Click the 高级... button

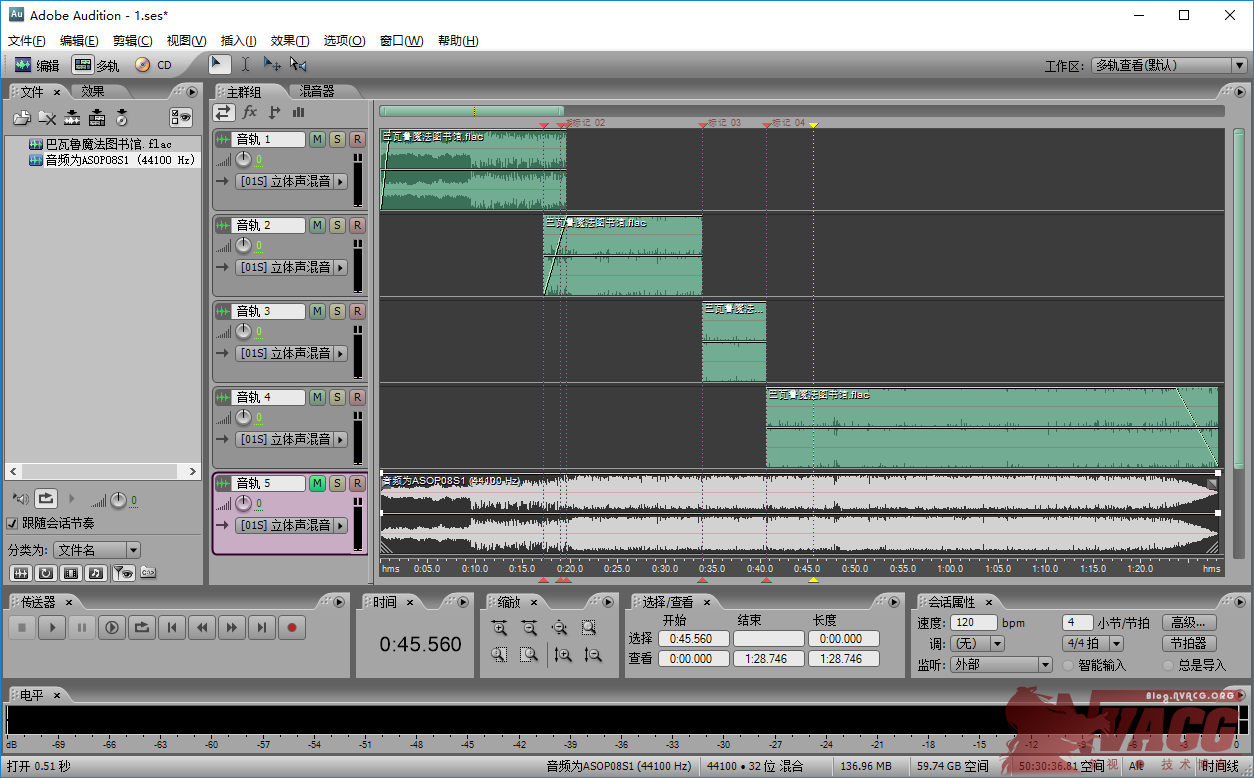coord(1189,622)
